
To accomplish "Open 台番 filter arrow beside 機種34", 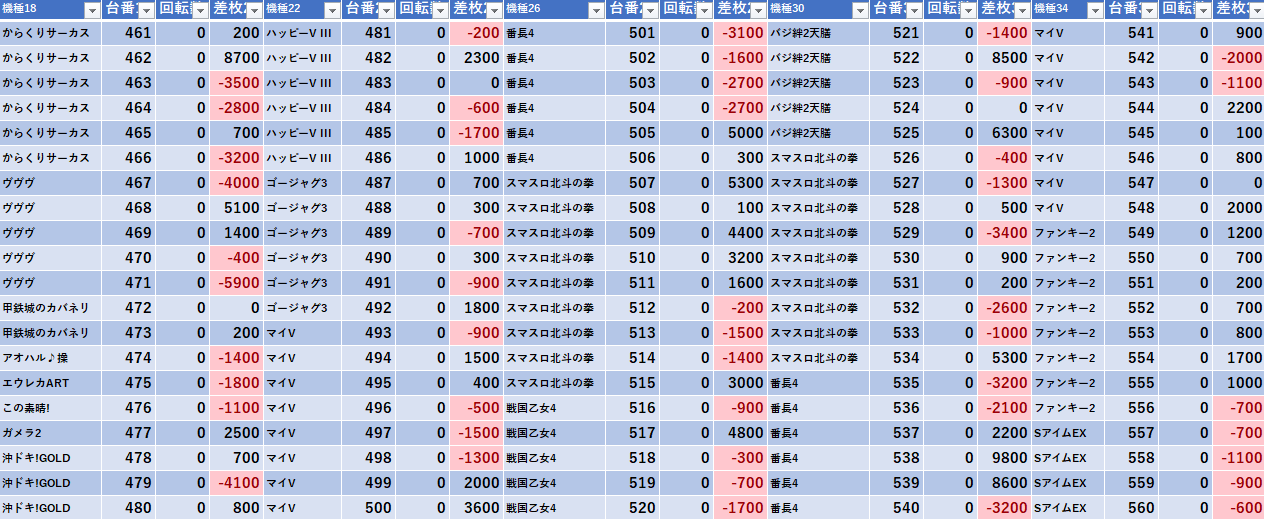I will (1149, 10).
